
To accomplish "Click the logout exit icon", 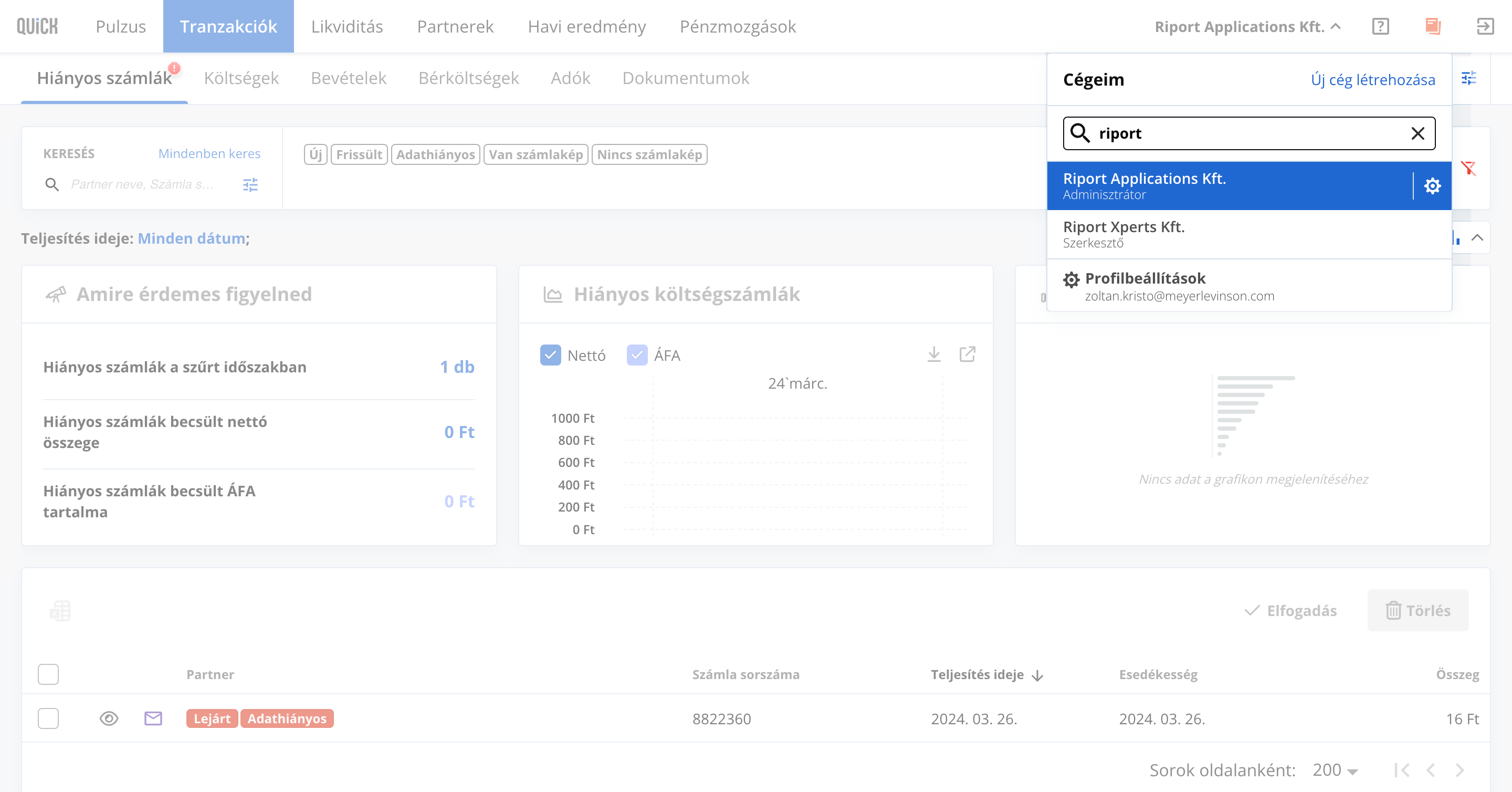I will [x=1485, y=26].
